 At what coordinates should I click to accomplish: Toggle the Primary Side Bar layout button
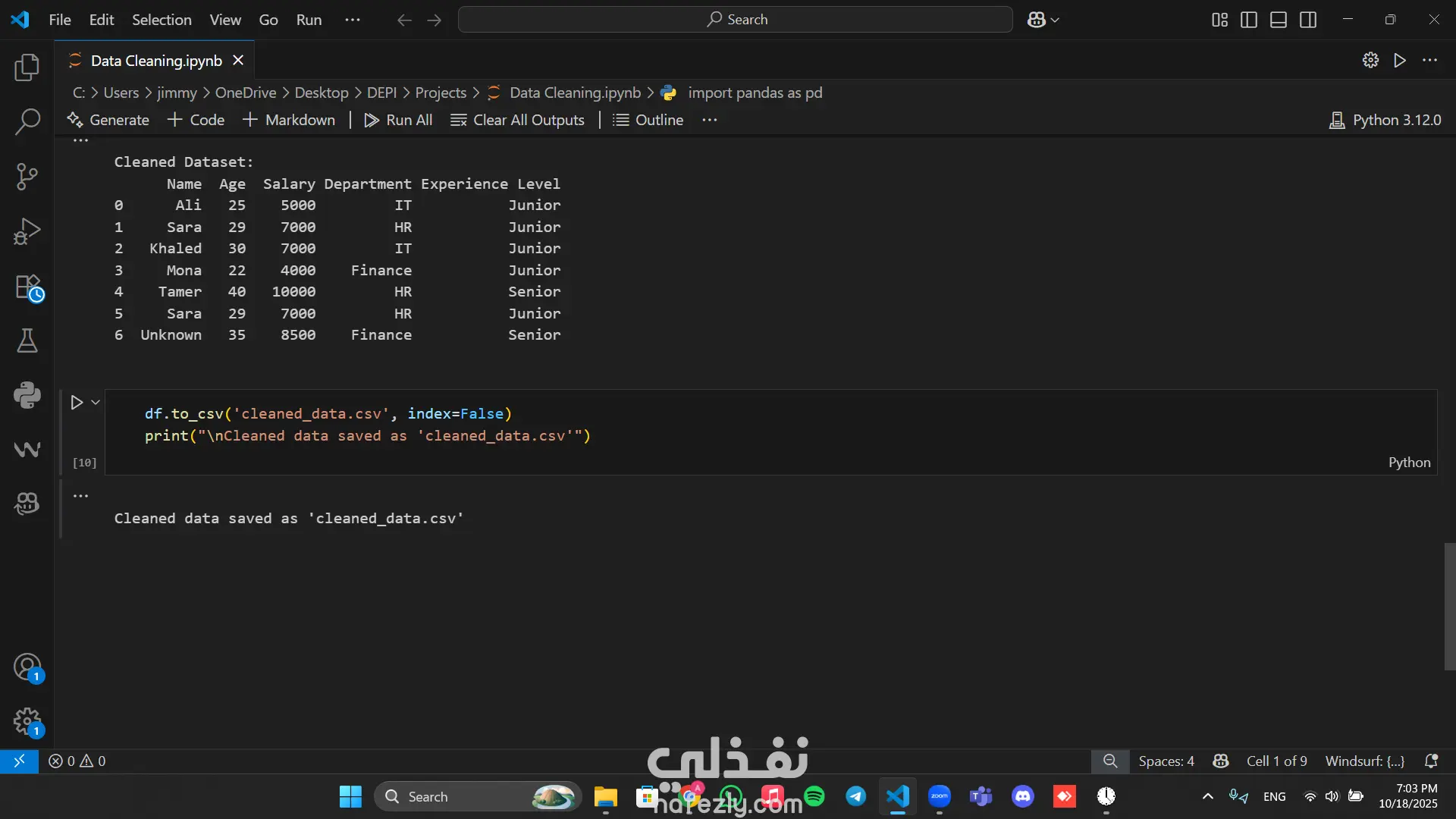click(1249, 20)
